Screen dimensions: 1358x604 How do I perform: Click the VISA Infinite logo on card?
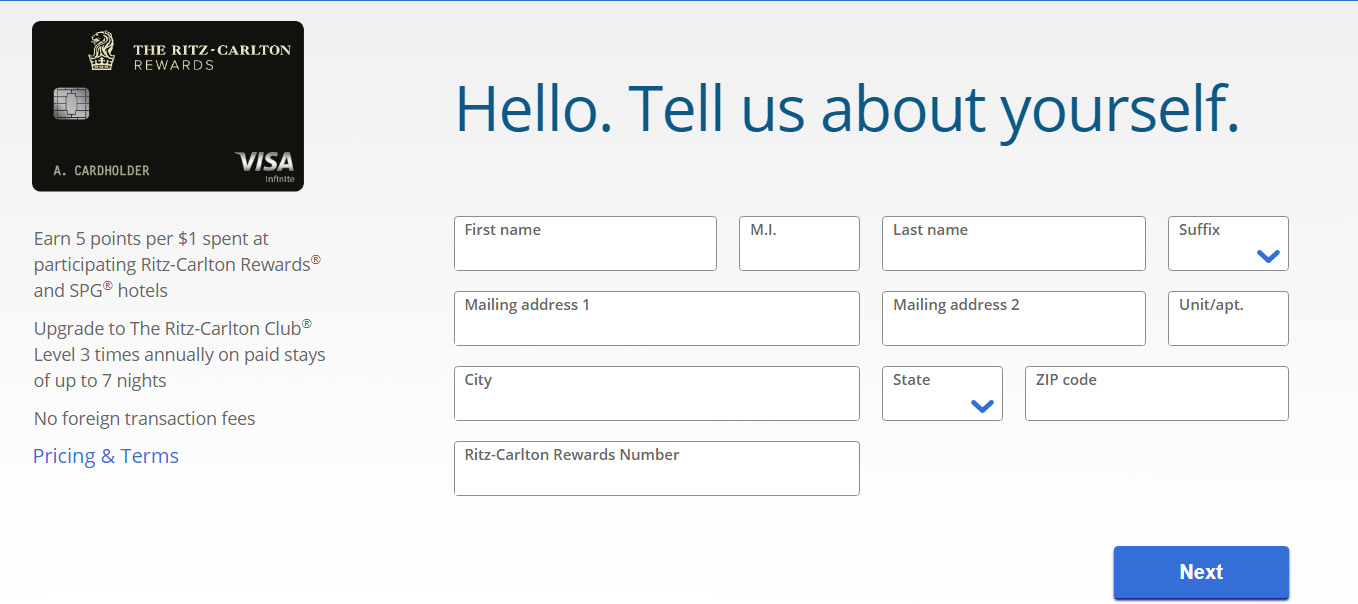(x=265, y=165)
